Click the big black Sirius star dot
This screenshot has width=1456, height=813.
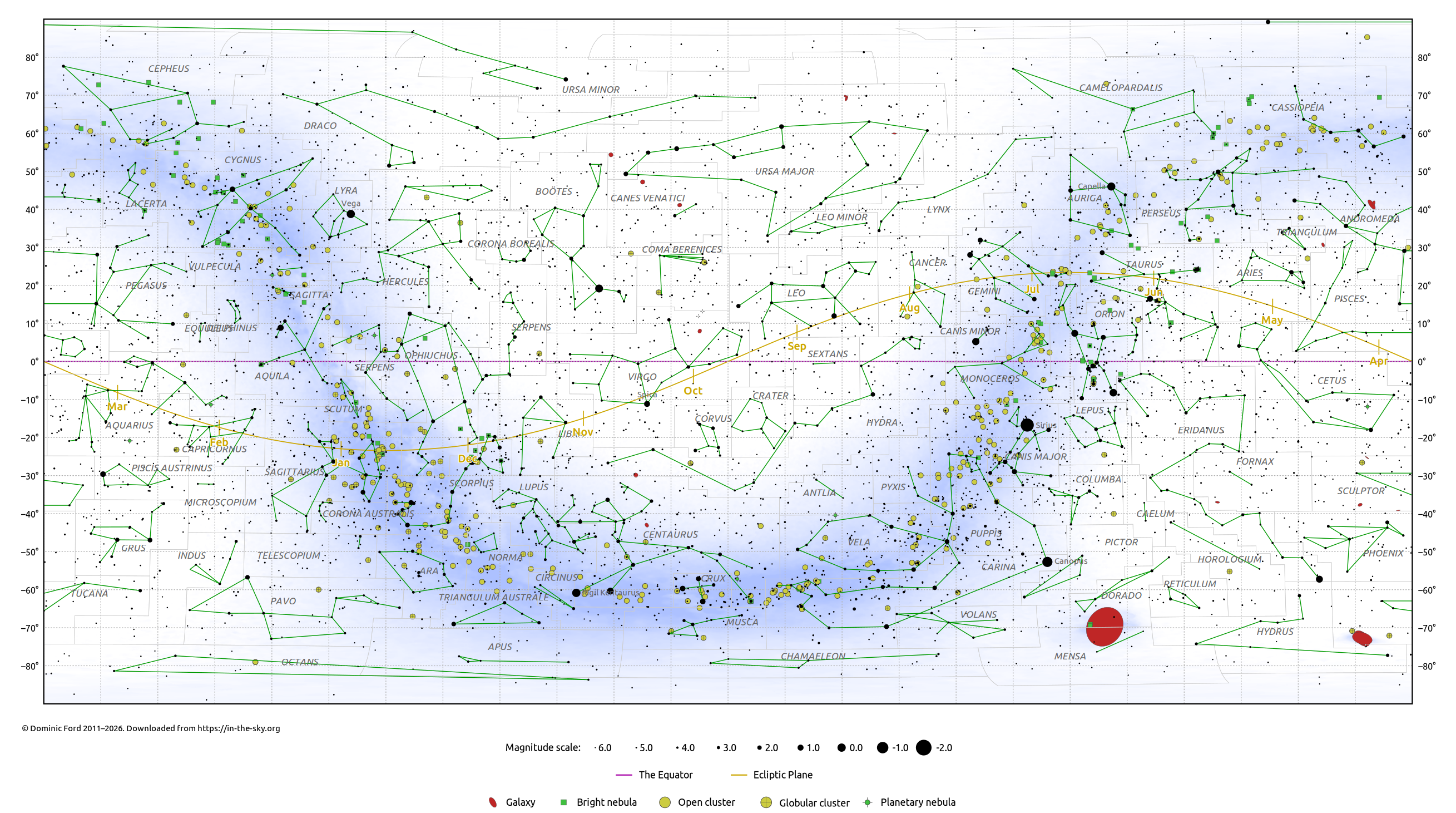pyautogui.click(x=1027, y=425)
